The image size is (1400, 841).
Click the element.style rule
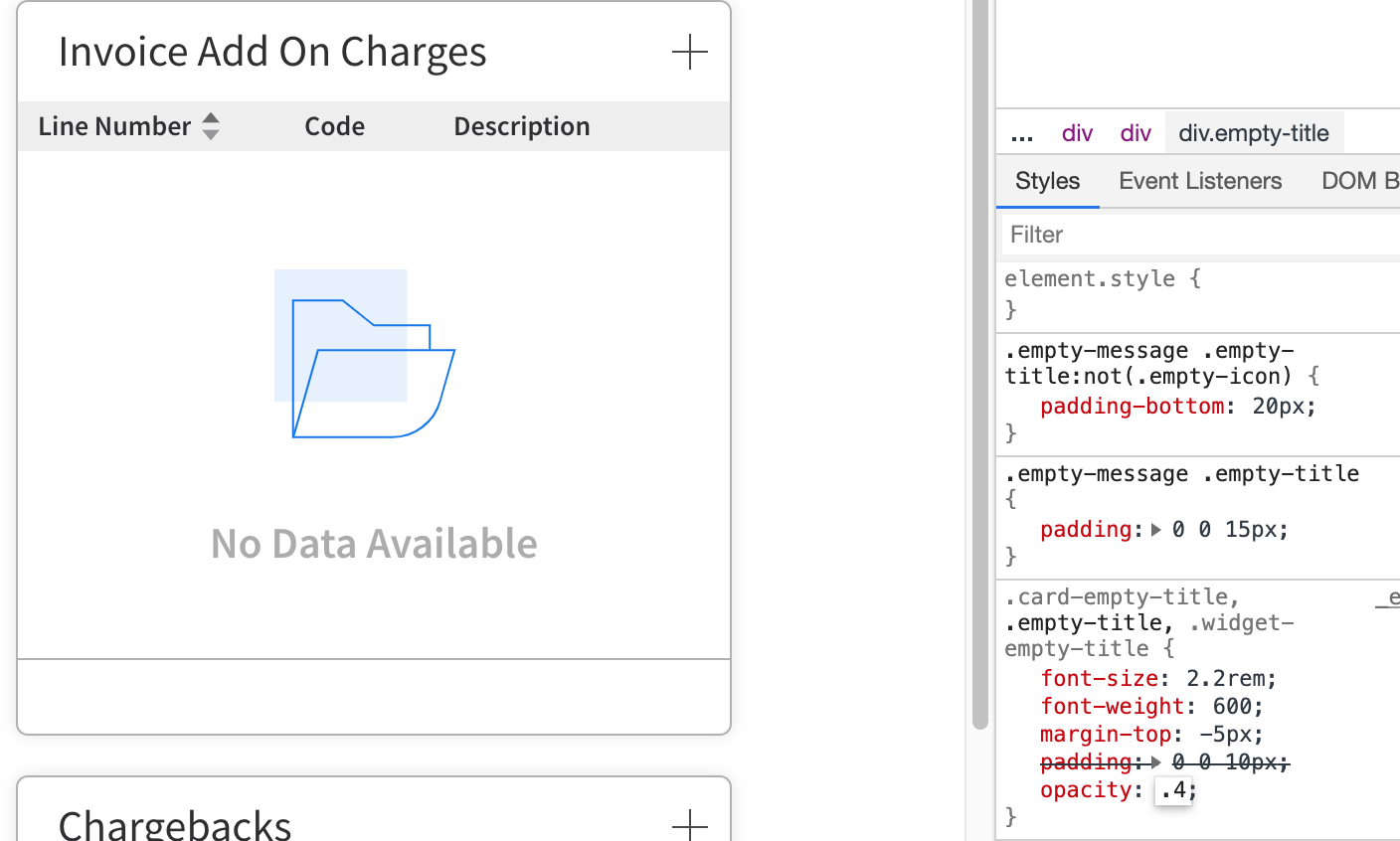1090,279
